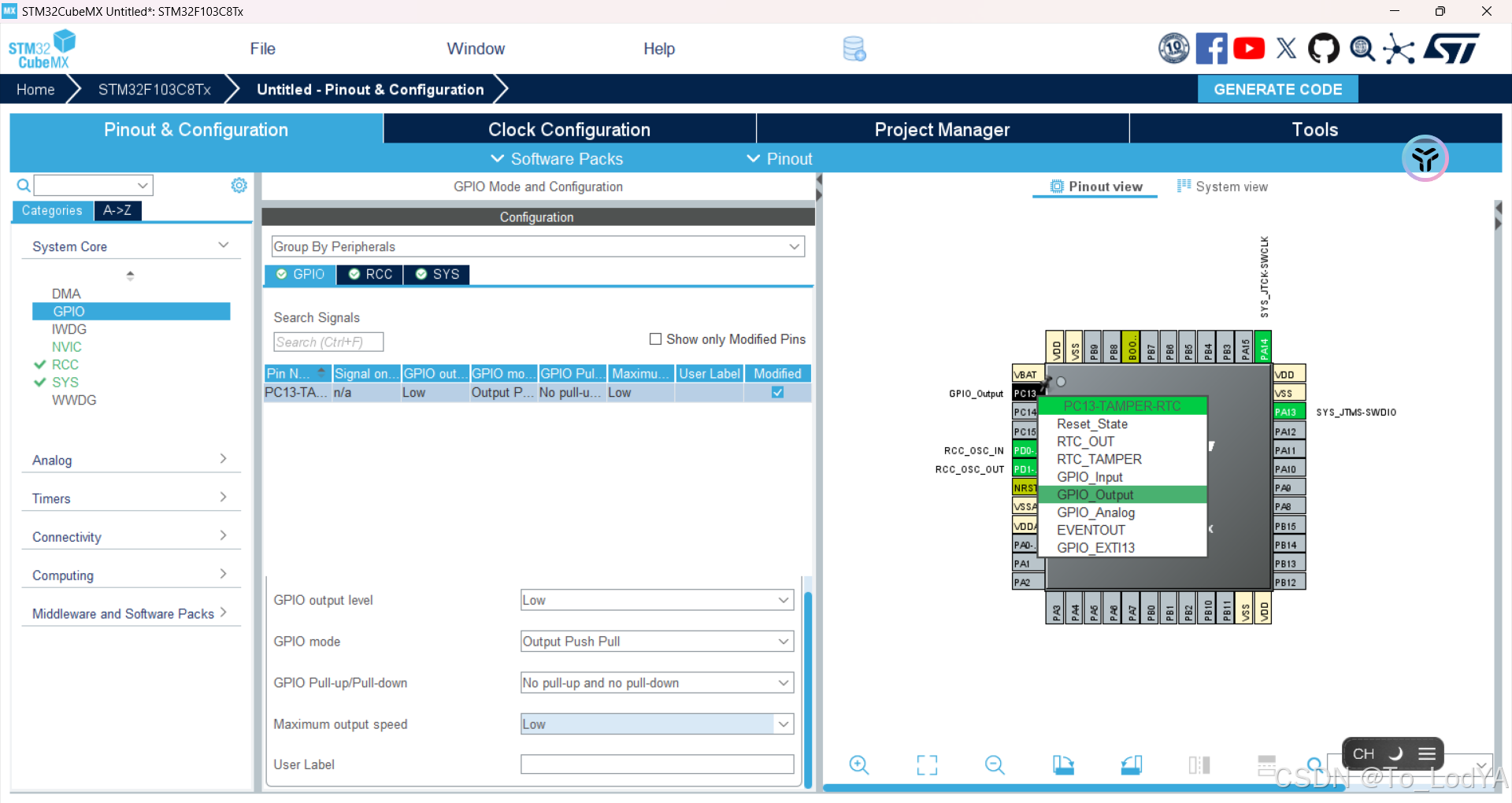1512x803 pixels.
Task: Zoom in on the chip pinout
Action: [859, 765]
